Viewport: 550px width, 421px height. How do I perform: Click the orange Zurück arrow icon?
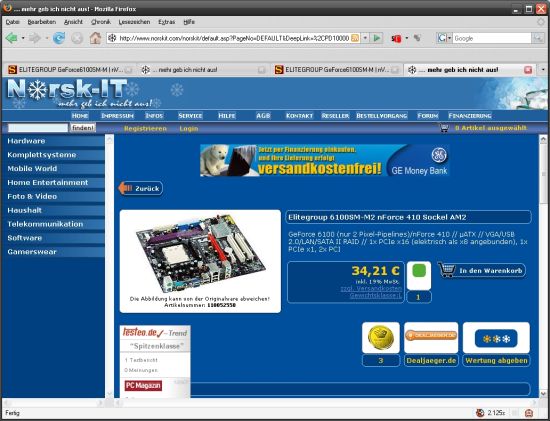(125, 188)
